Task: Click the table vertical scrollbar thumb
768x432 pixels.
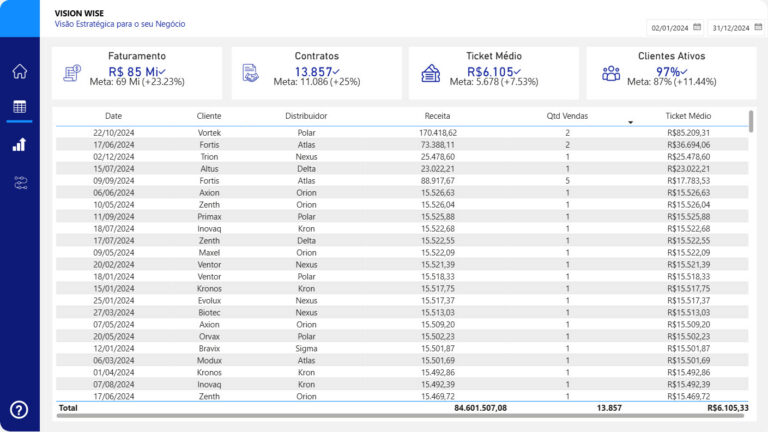Action: (750, 121)
